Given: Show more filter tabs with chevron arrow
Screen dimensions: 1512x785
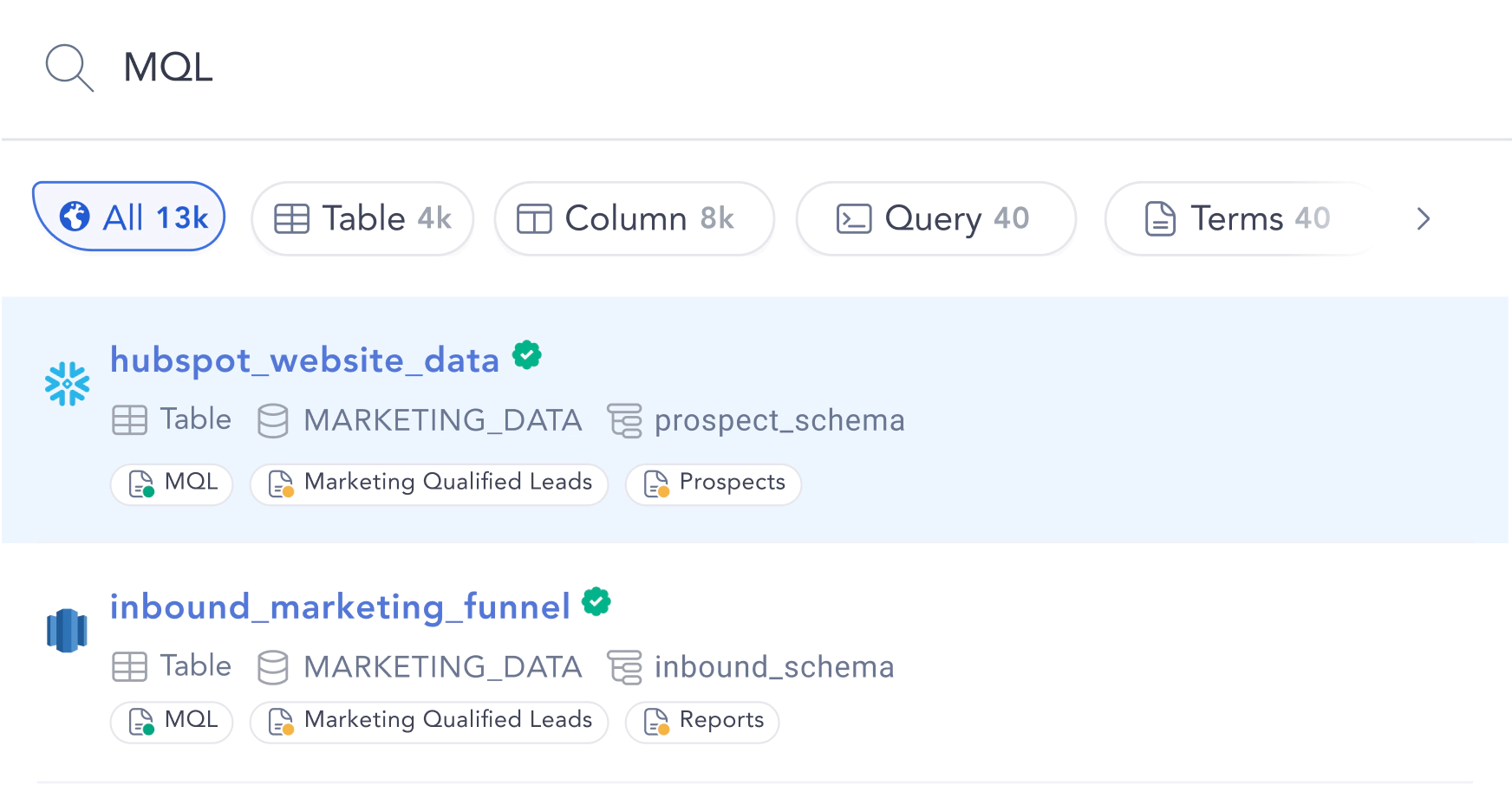Looking at the screenshot, I should pos(1423,218).
